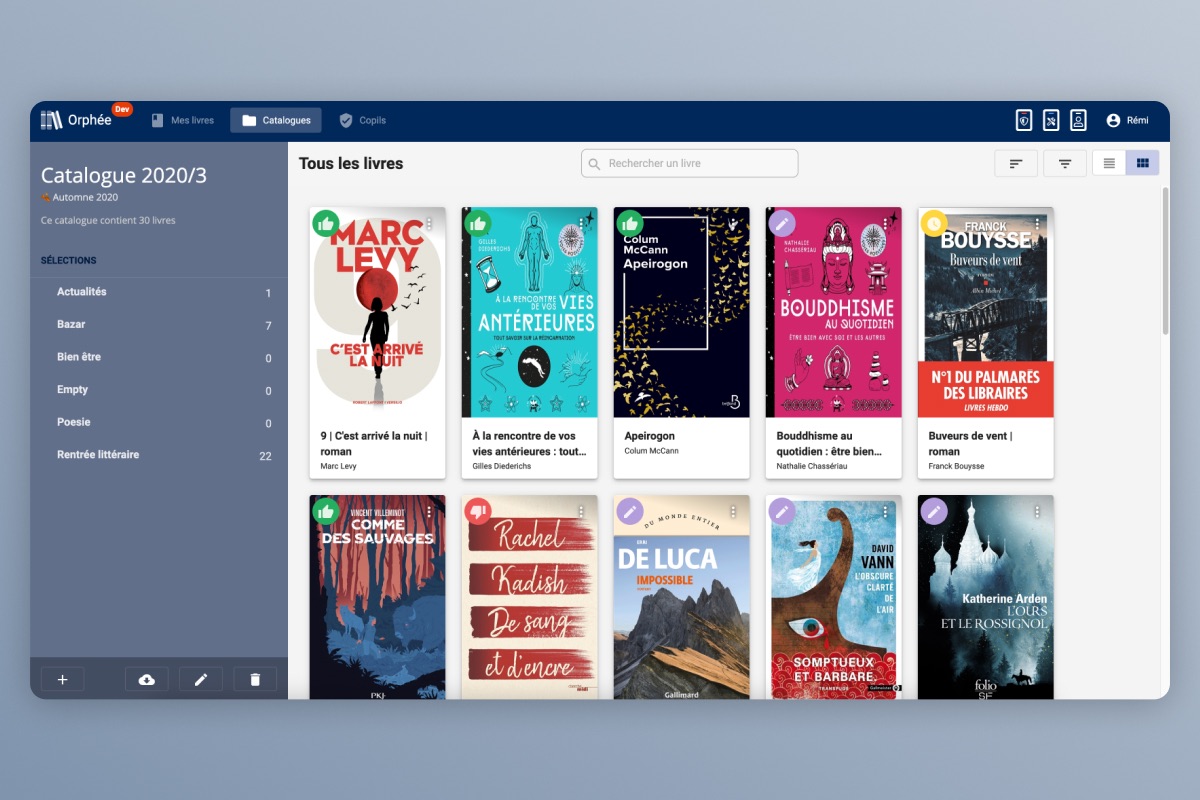
Task: Edit the catalogue with the pencil icon
Action: pyautogui.click(x=201, y=679)
